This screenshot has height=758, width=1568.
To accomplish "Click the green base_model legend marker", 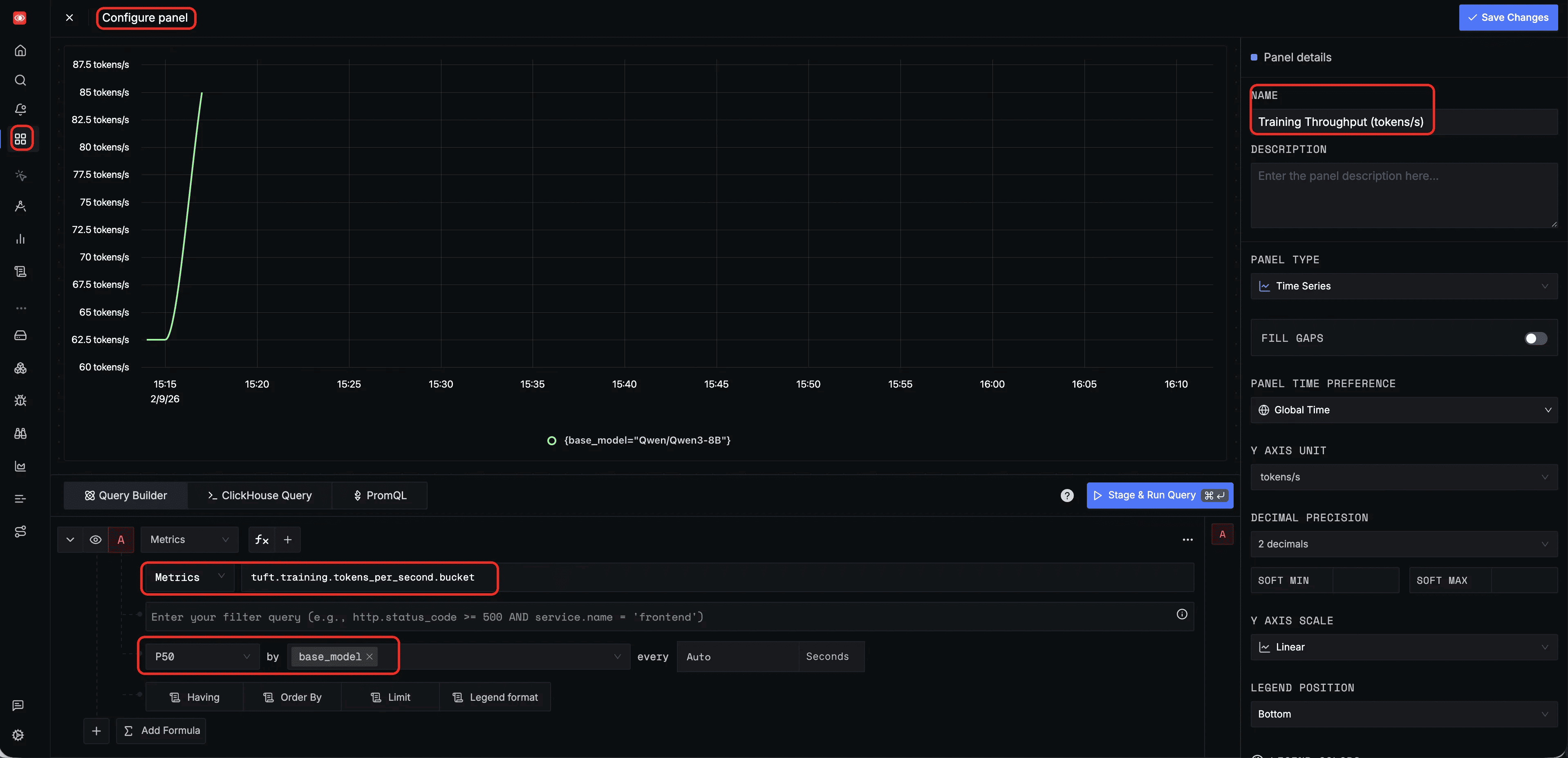I will click(551, 441).
